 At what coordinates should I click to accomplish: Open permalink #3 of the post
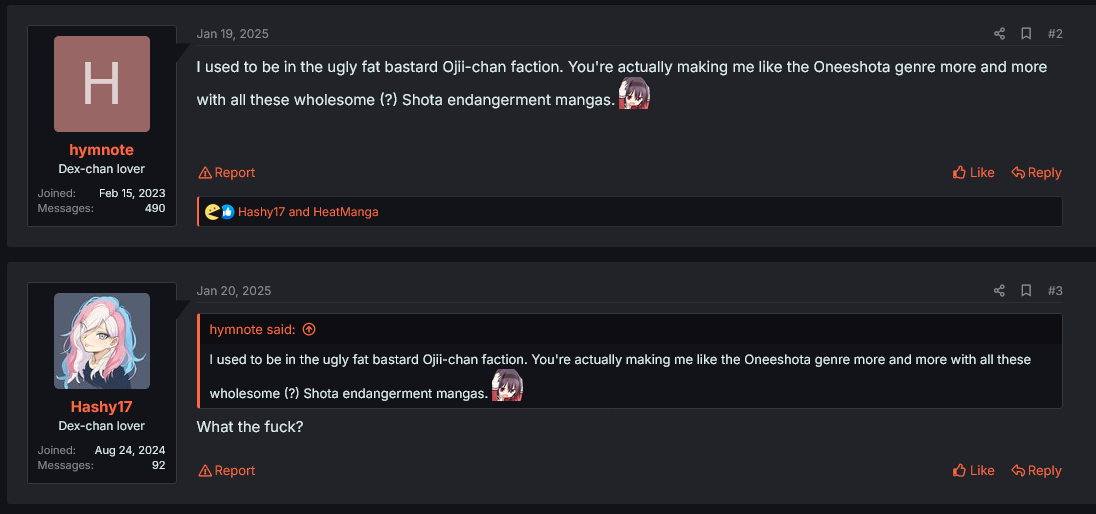click(x=1055, y=291)
